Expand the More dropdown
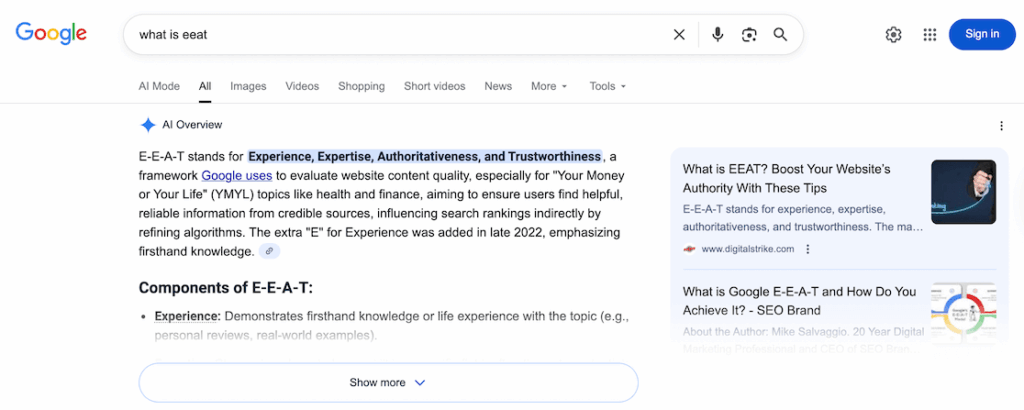Screen dimensions: 1024x410 point(549,86)
